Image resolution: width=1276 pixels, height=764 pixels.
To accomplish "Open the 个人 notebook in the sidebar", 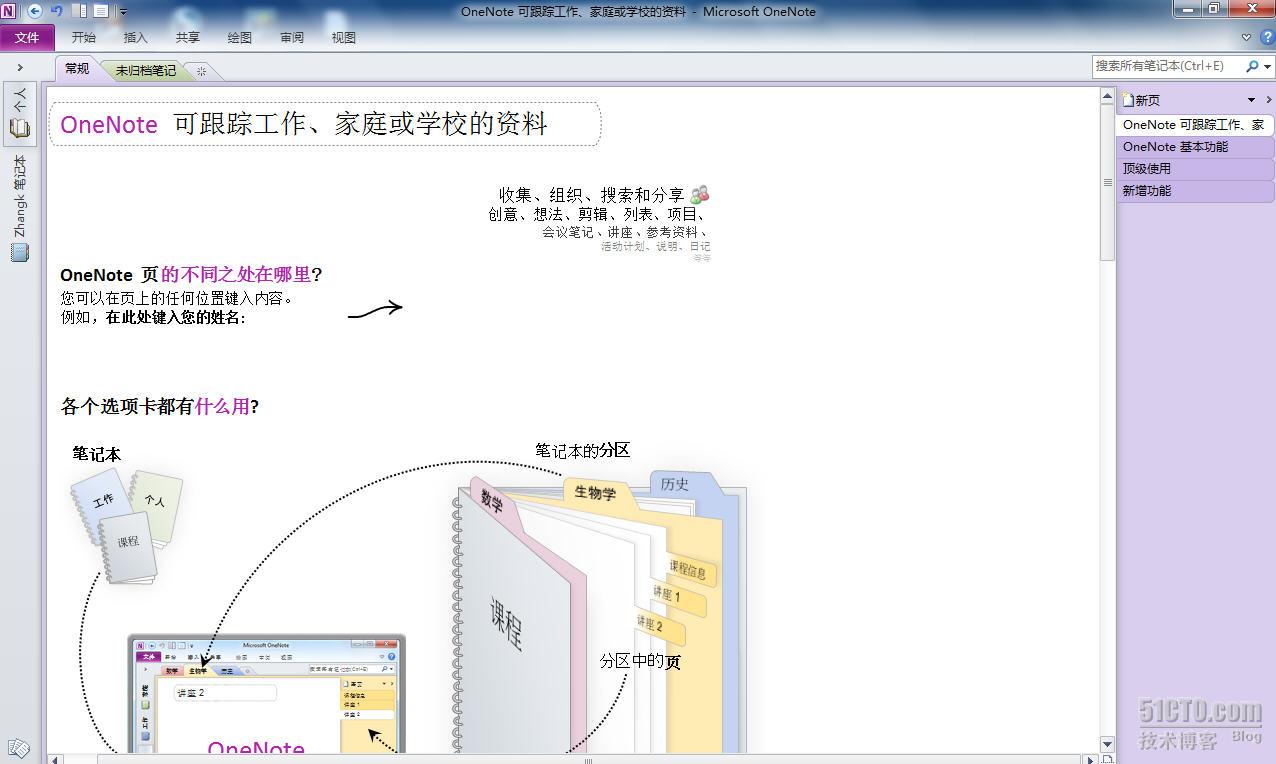I will [20, 113].
